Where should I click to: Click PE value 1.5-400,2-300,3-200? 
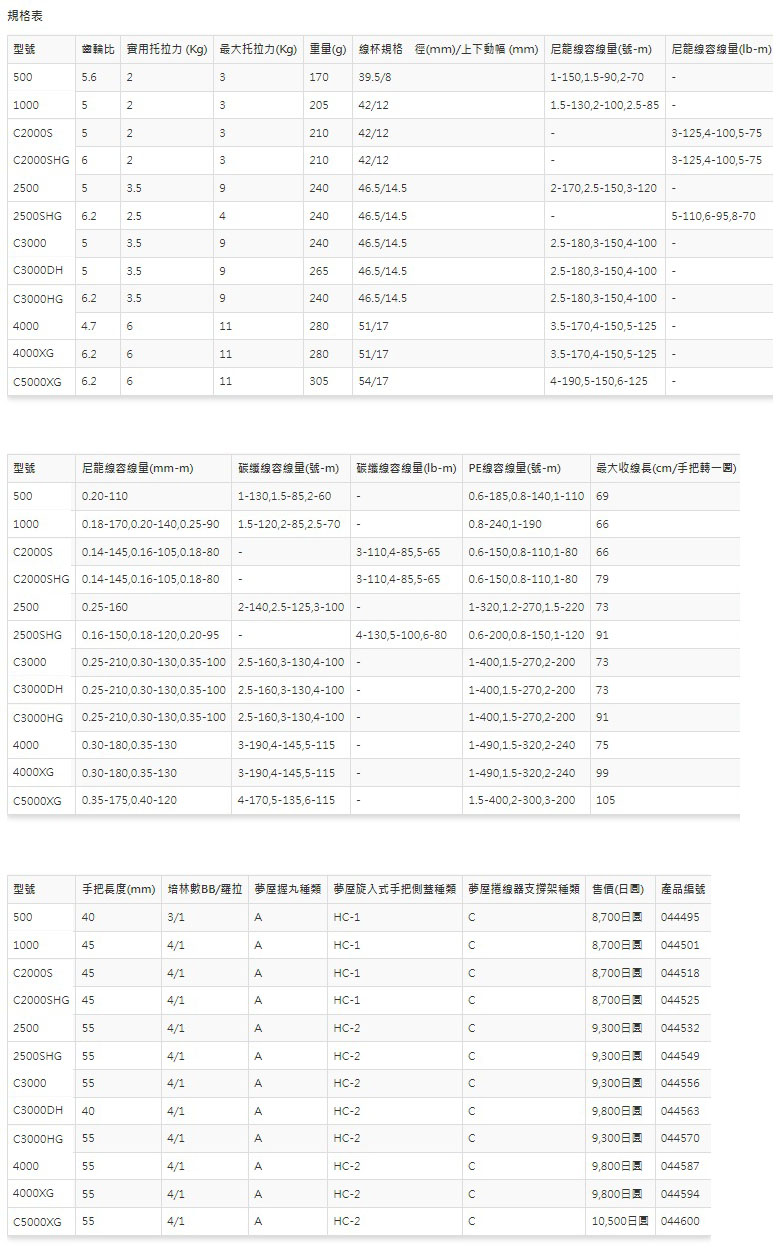coord(522,800)
